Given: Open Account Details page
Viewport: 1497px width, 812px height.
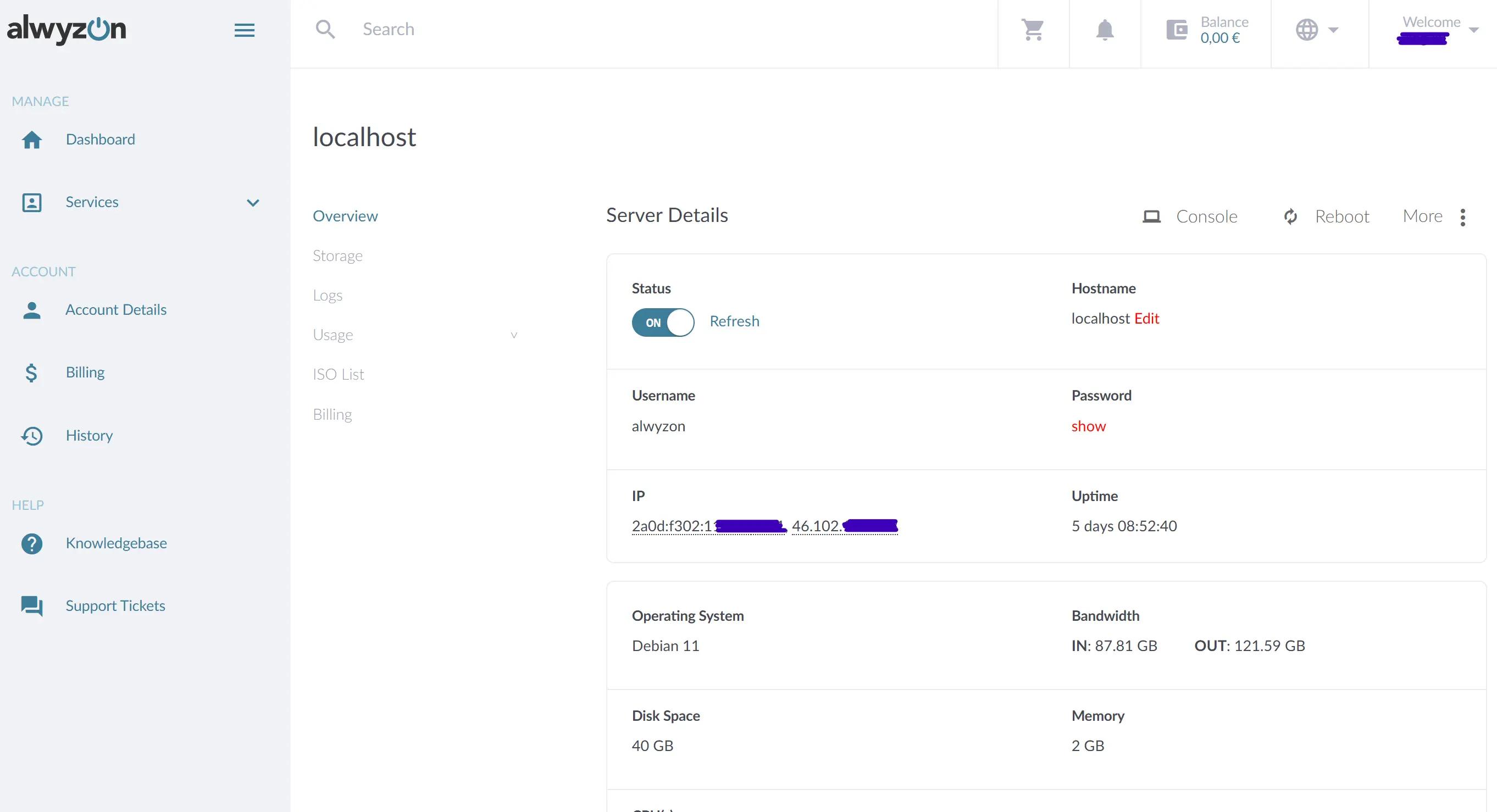Looking at the screenshot, I should tap(115, 310).
